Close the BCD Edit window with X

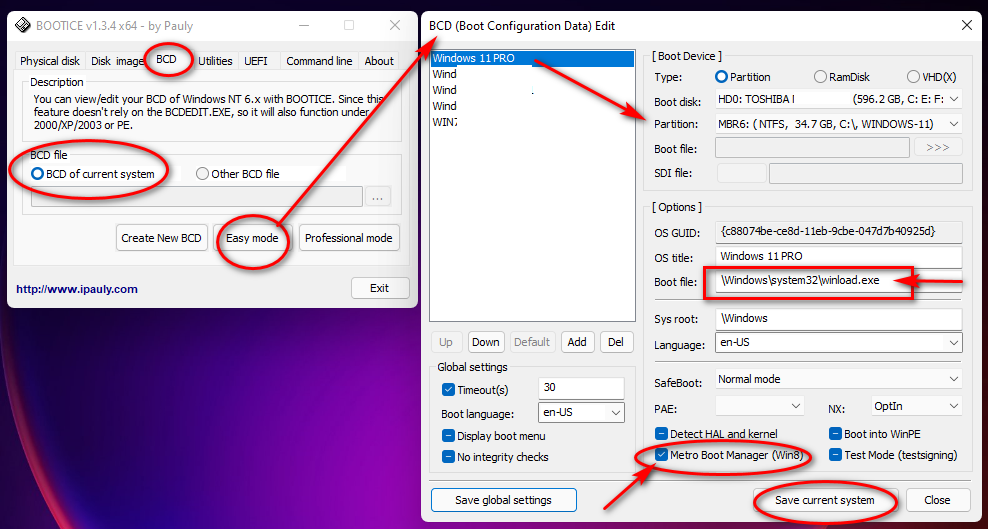click(967, 26)
